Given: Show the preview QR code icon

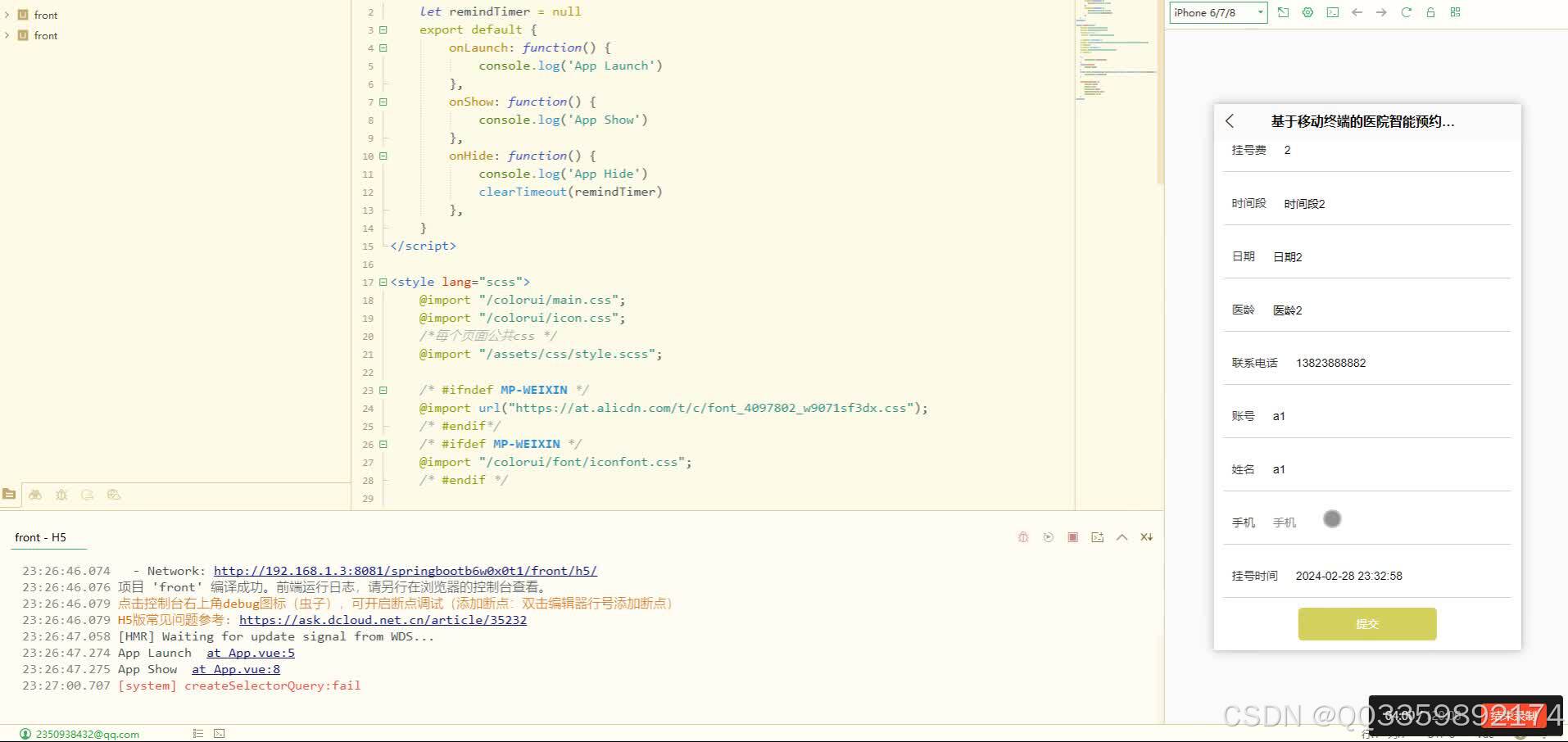Looking at the screenshot, I should pyautogui.click(x=1455, y=12).
